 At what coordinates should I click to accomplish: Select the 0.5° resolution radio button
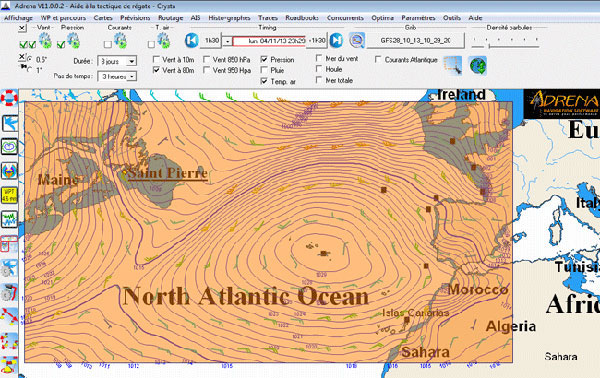(29, 59)
